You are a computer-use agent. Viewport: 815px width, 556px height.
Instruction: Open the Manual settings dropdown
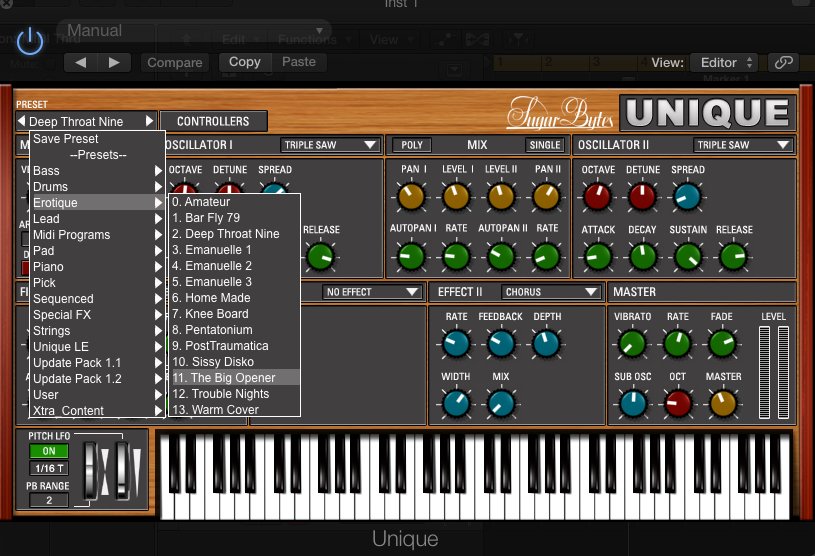coord(192,31)
